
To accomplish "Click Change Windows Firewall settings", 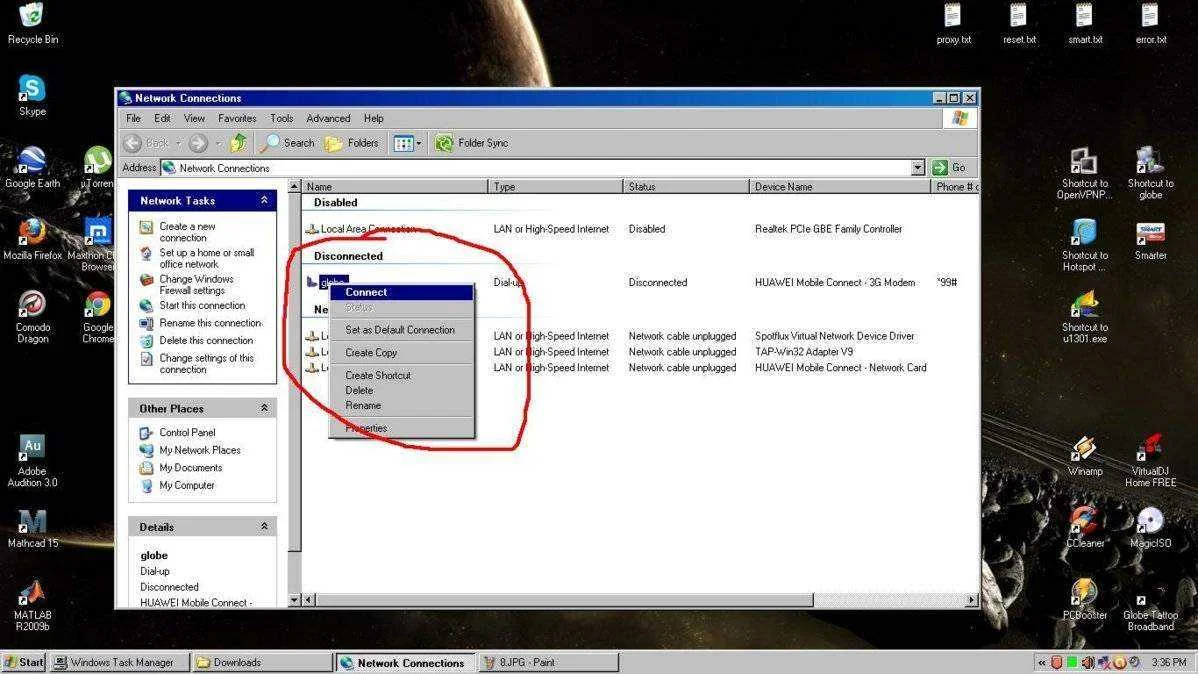I will 196,285.
